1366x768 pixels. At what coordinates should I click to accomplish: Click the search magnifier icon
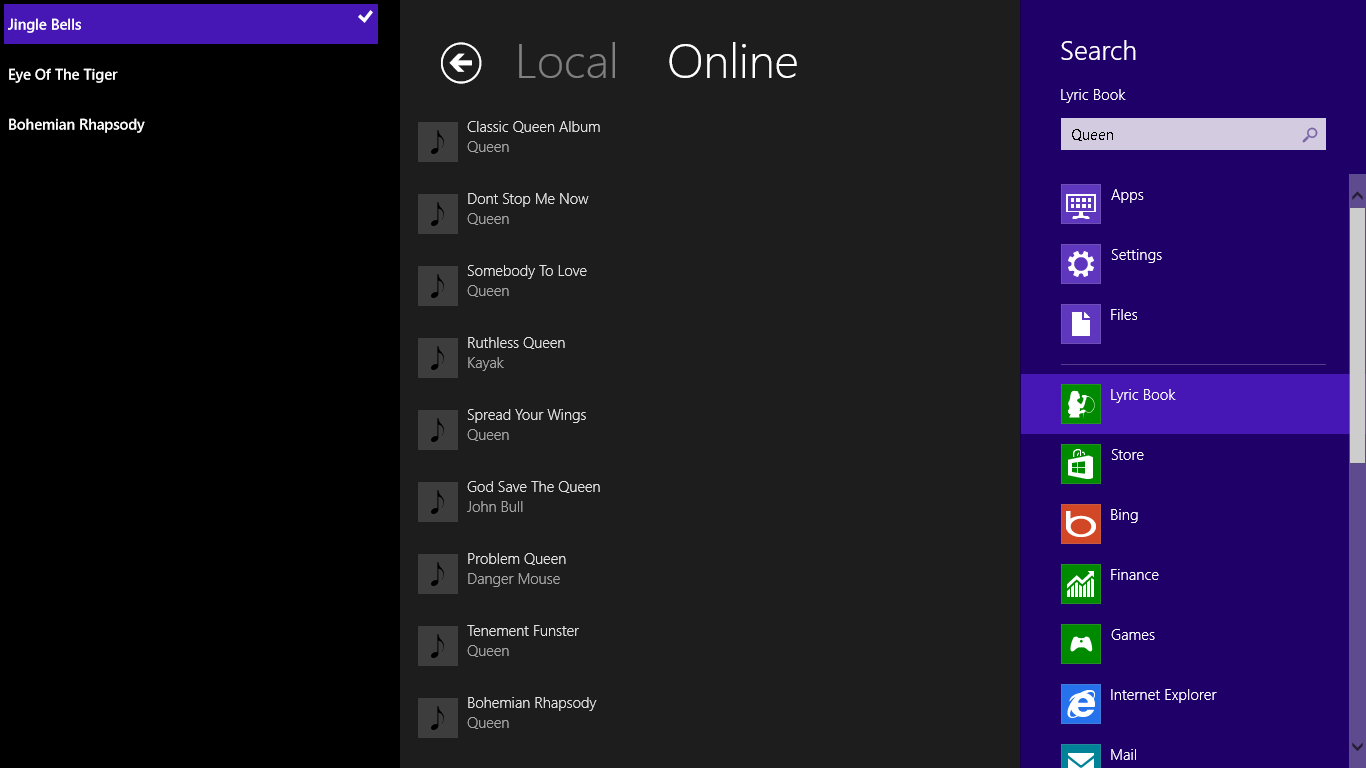pos(1310,134)
